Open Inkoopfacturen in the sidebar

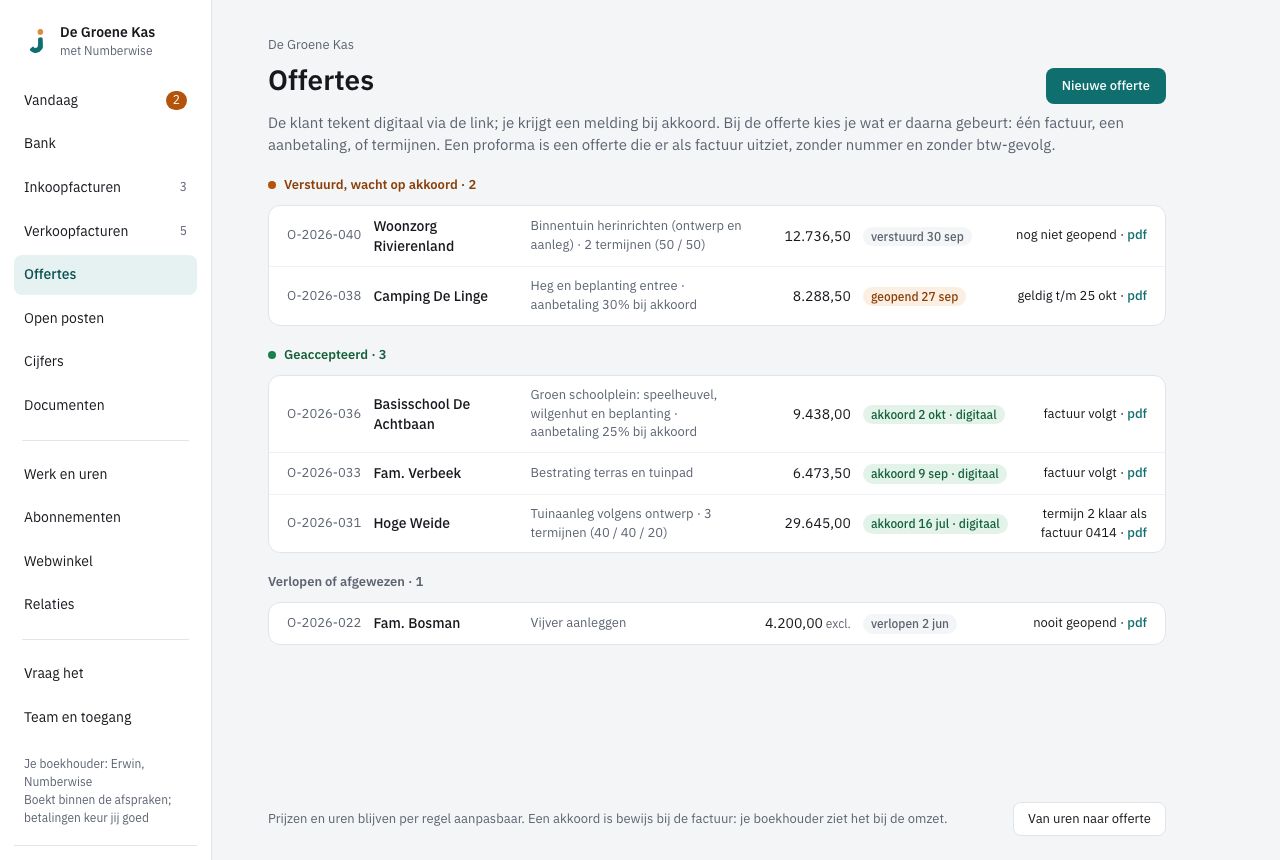tap(105, 187)
